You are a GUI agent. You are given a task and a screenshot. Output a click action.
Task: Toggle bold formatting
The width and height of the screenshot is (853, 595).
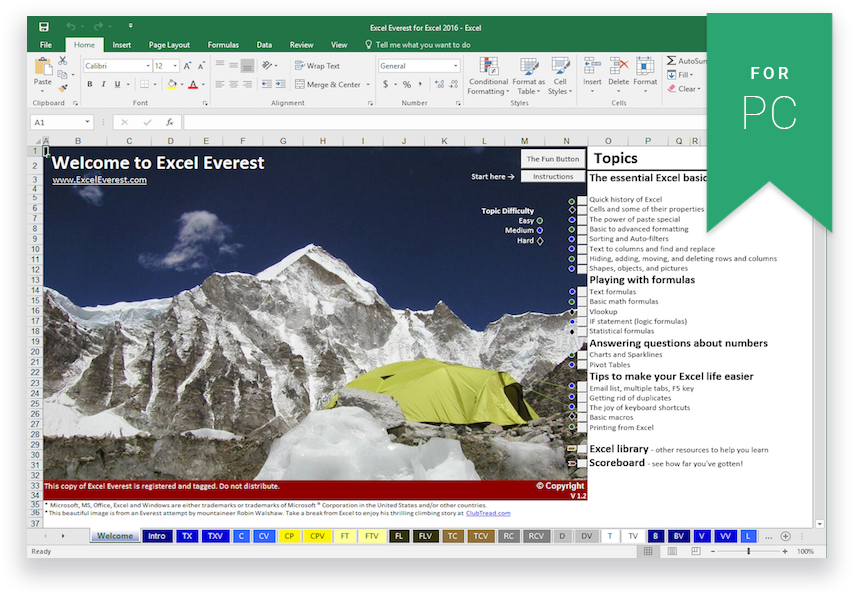[x=90, y=84]
